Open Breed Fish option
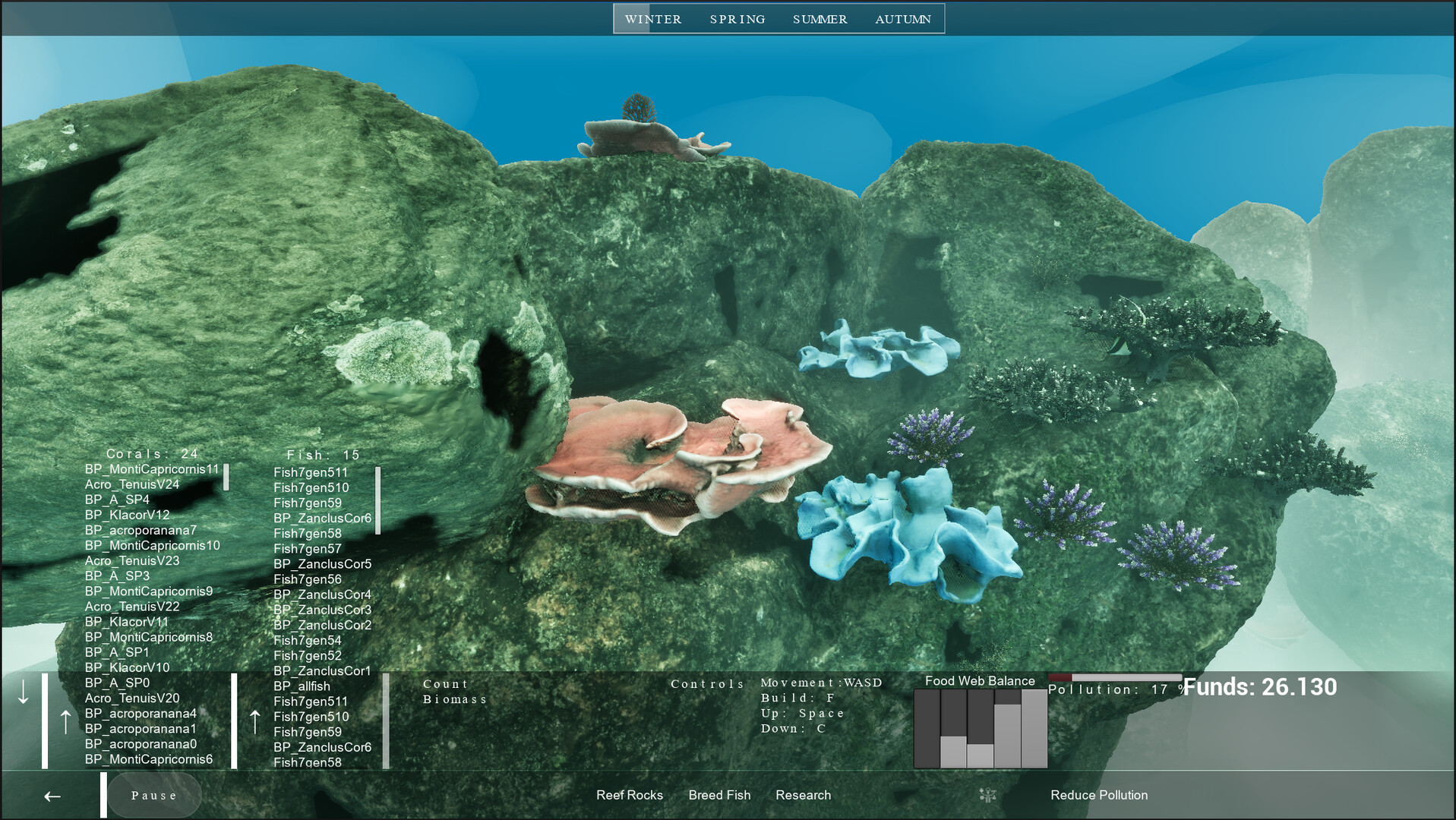1456x820 pixels. point(719,795)
